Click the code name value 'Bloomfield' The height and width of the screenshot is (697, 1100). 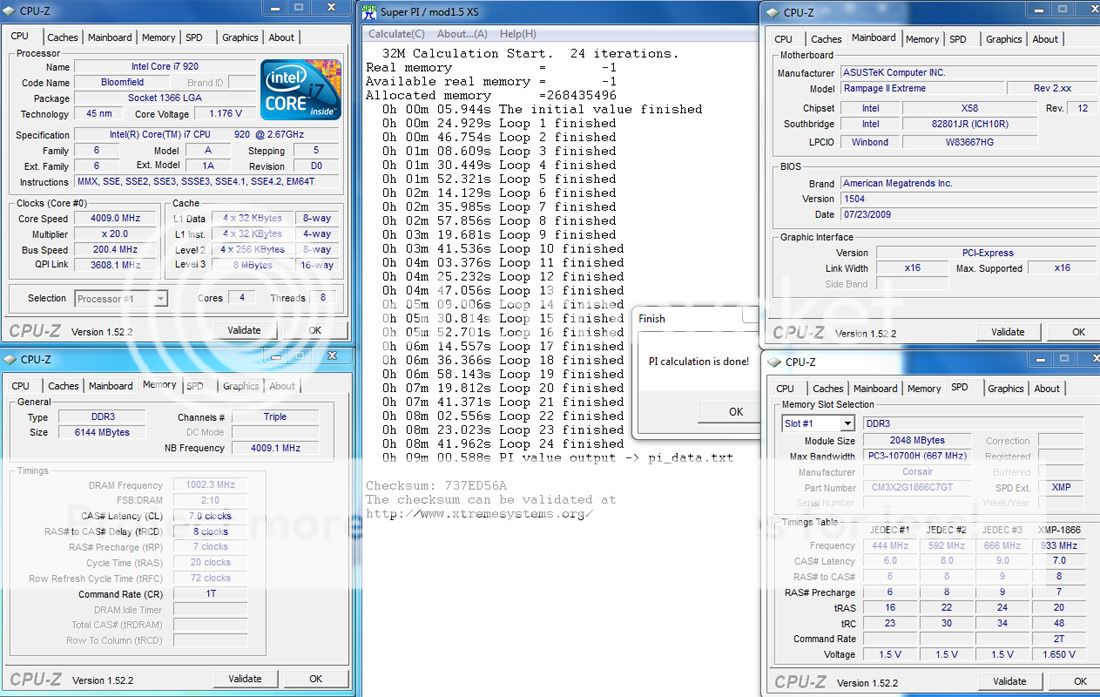point(122,82)
